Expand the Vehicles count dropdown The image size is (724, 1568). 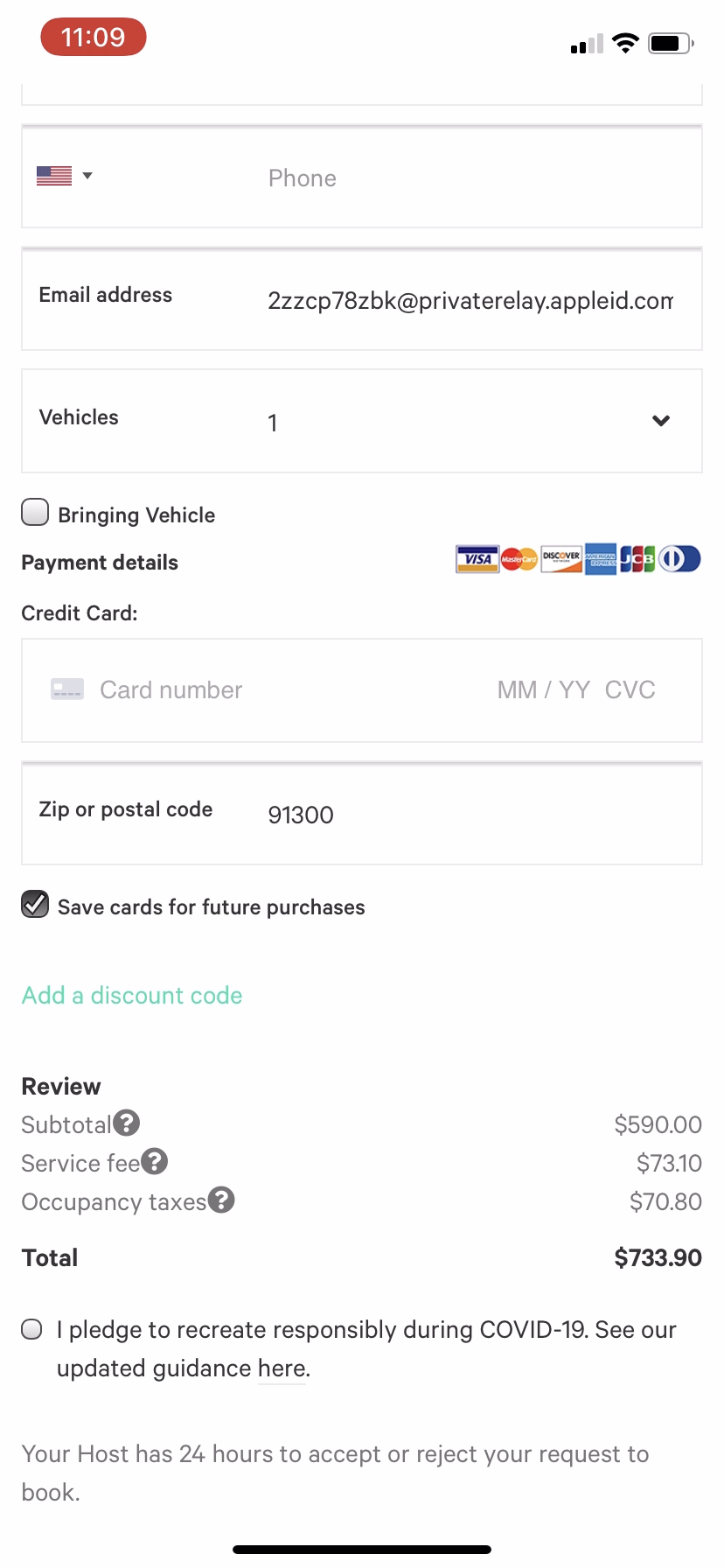[660, 421]
